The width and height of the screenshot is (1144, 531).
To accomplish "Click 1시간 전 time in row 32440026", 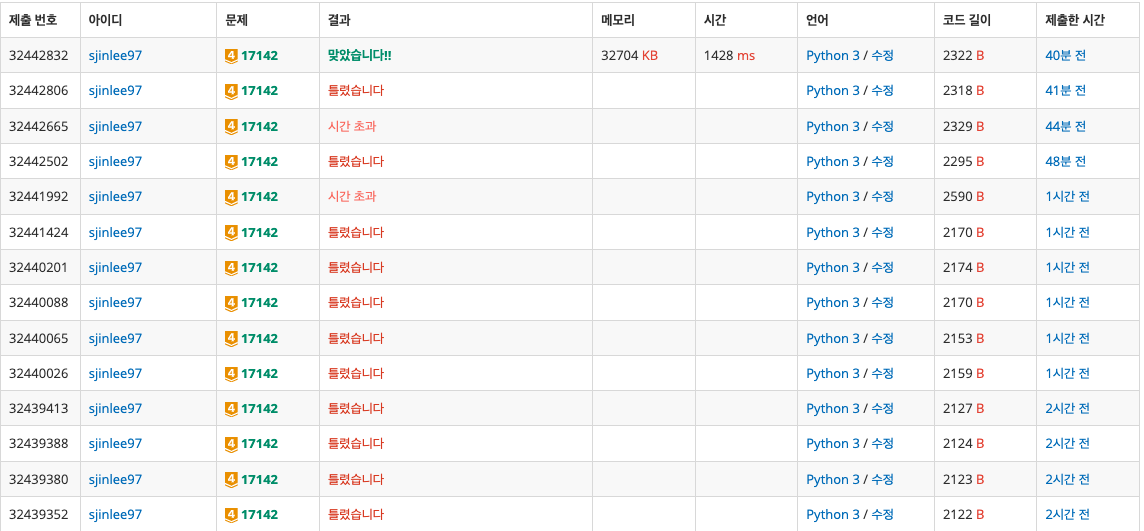I will point(1067,373).
